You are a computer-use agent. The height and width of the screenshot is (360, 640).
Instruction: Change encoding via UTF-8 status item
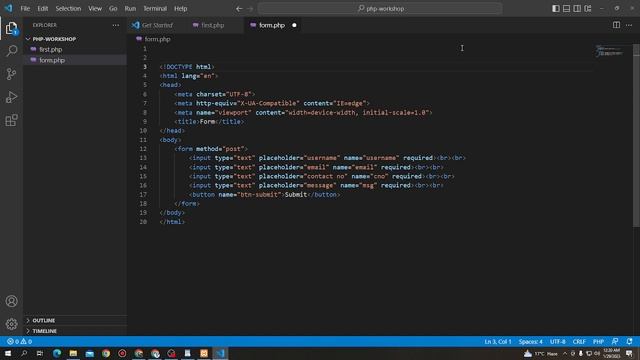[558, 341]
